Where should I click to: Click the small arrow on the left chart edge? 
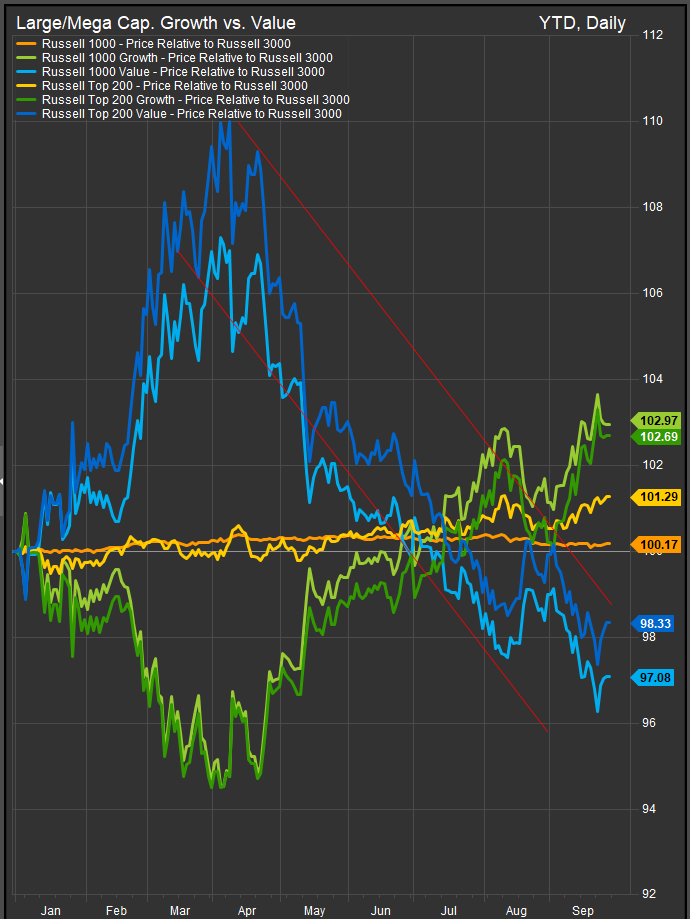click(3, 482)
